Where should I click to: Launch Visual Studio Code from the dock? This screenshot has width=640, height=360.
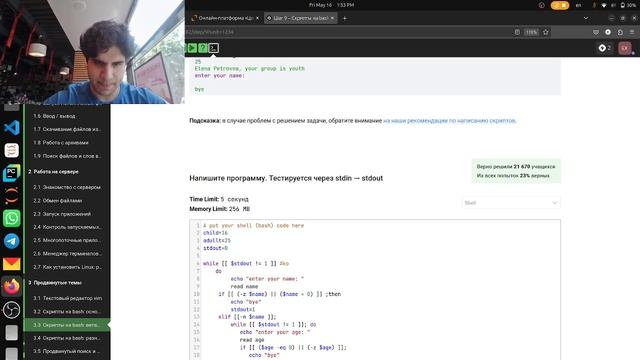click(x=11, y=128)
